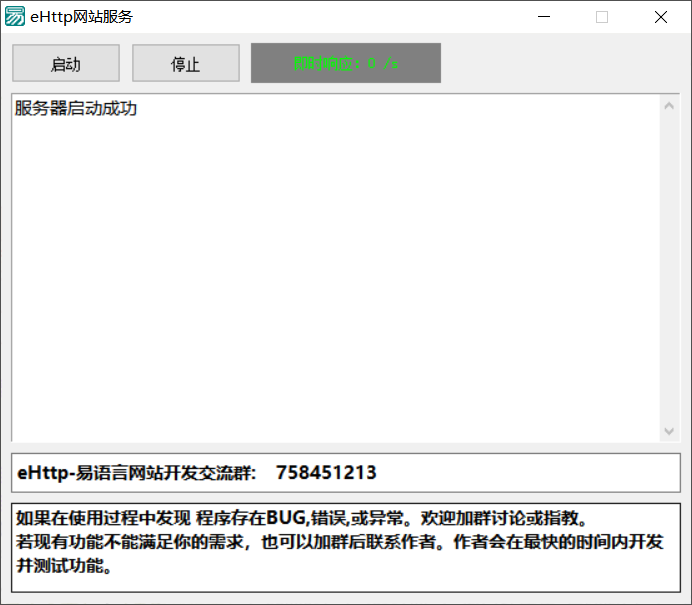
Task: Click inside the server log text area
Action: [x=336, y=267]
